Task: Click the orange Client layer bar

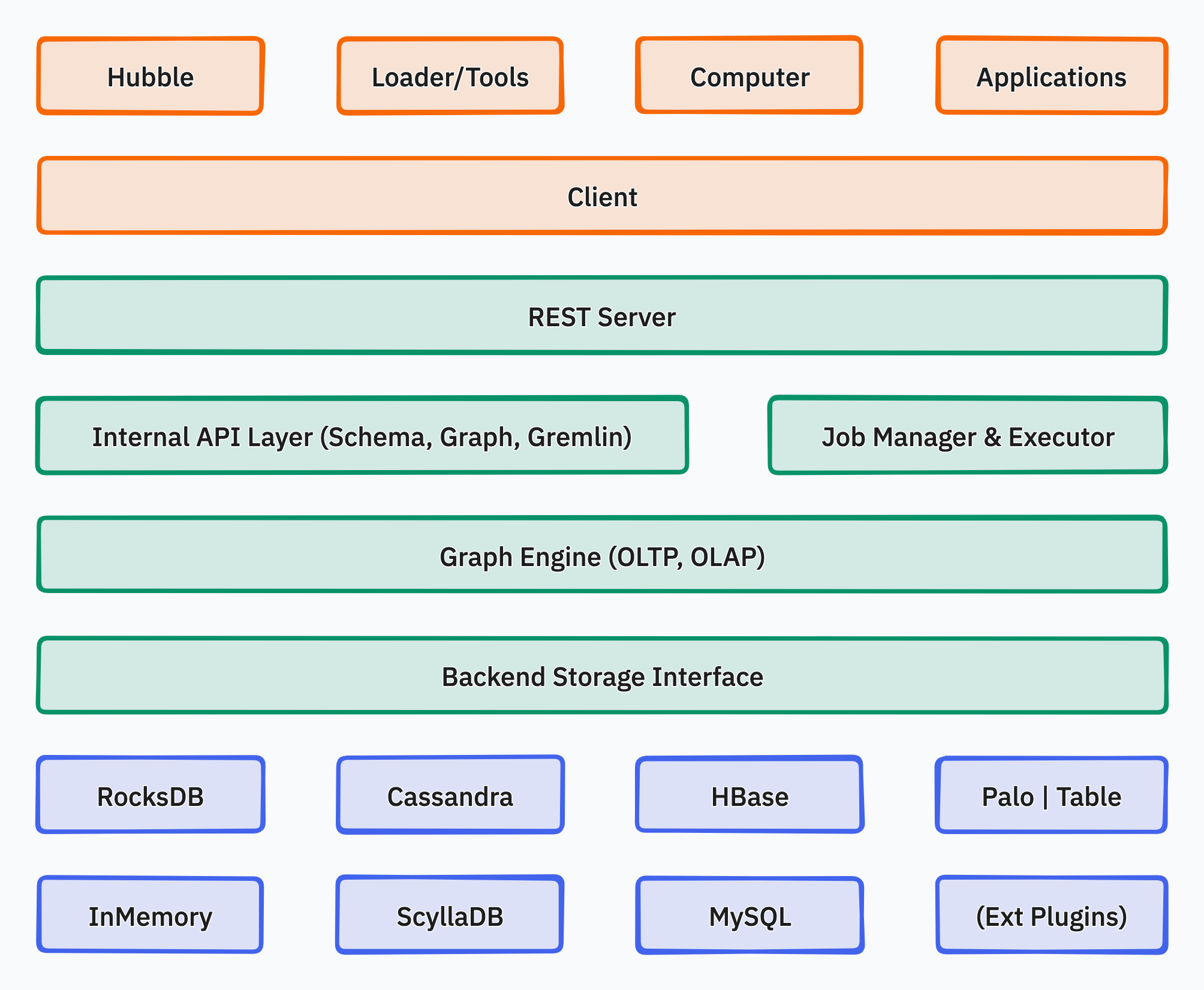Action: point(602,196)
